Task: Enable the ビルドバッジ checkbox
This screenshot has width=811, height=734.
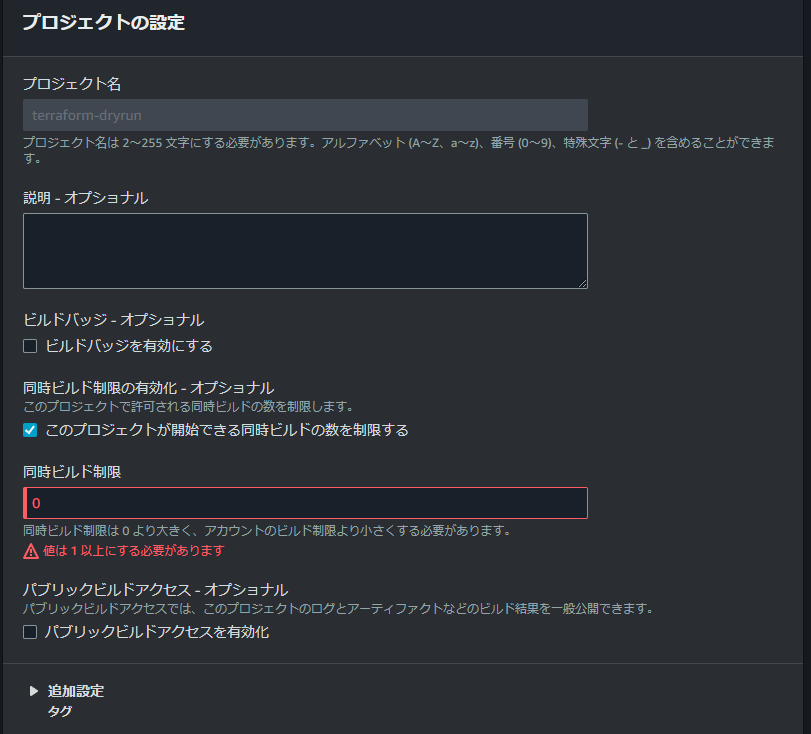Action: tap(30, 346)
